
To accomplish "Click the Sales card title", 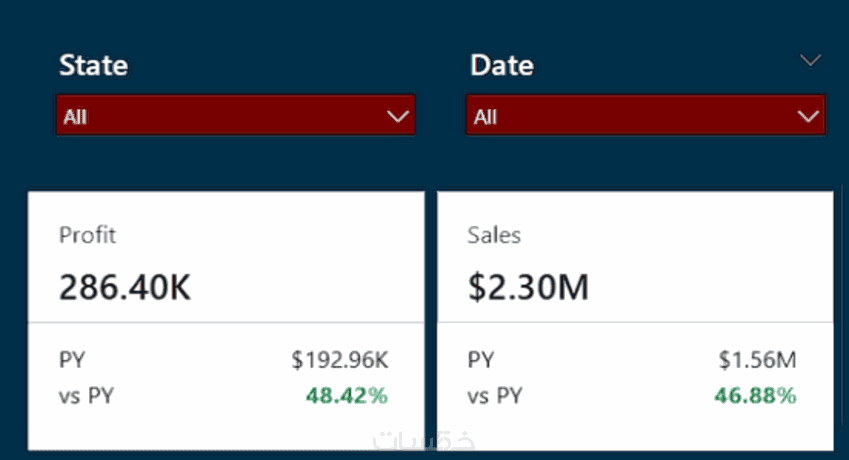I will [x=494, y=236].
